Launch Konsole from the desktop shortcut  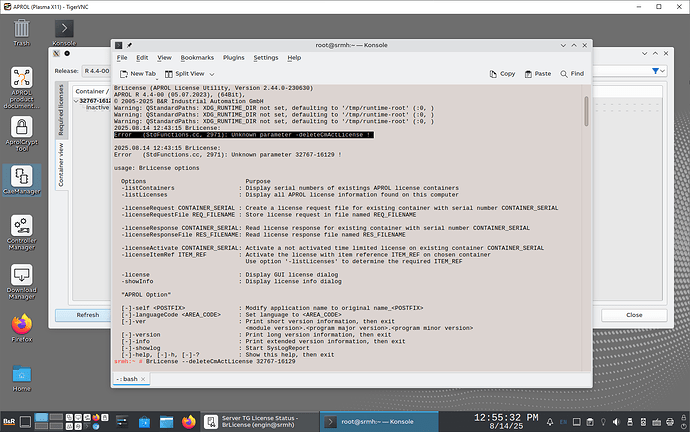click(x=64, y=33)
